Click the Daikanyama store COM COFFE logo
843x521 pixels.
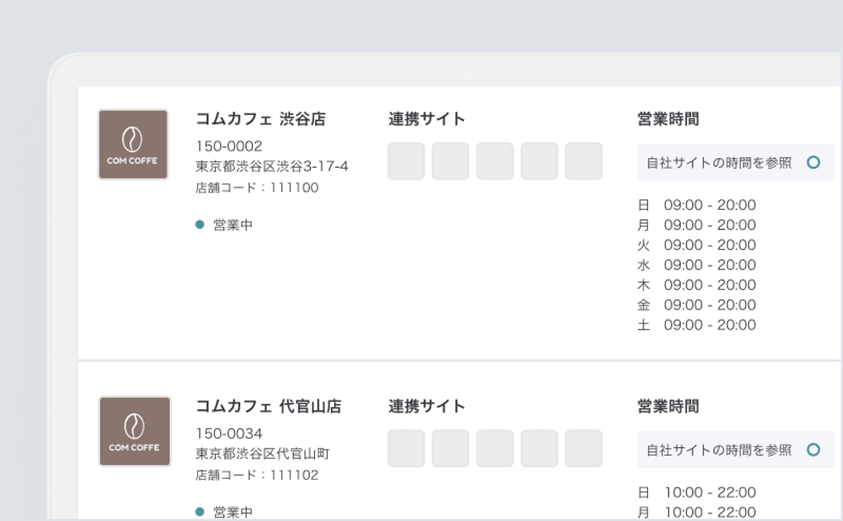pyautogui.click(x=134, y=431)
